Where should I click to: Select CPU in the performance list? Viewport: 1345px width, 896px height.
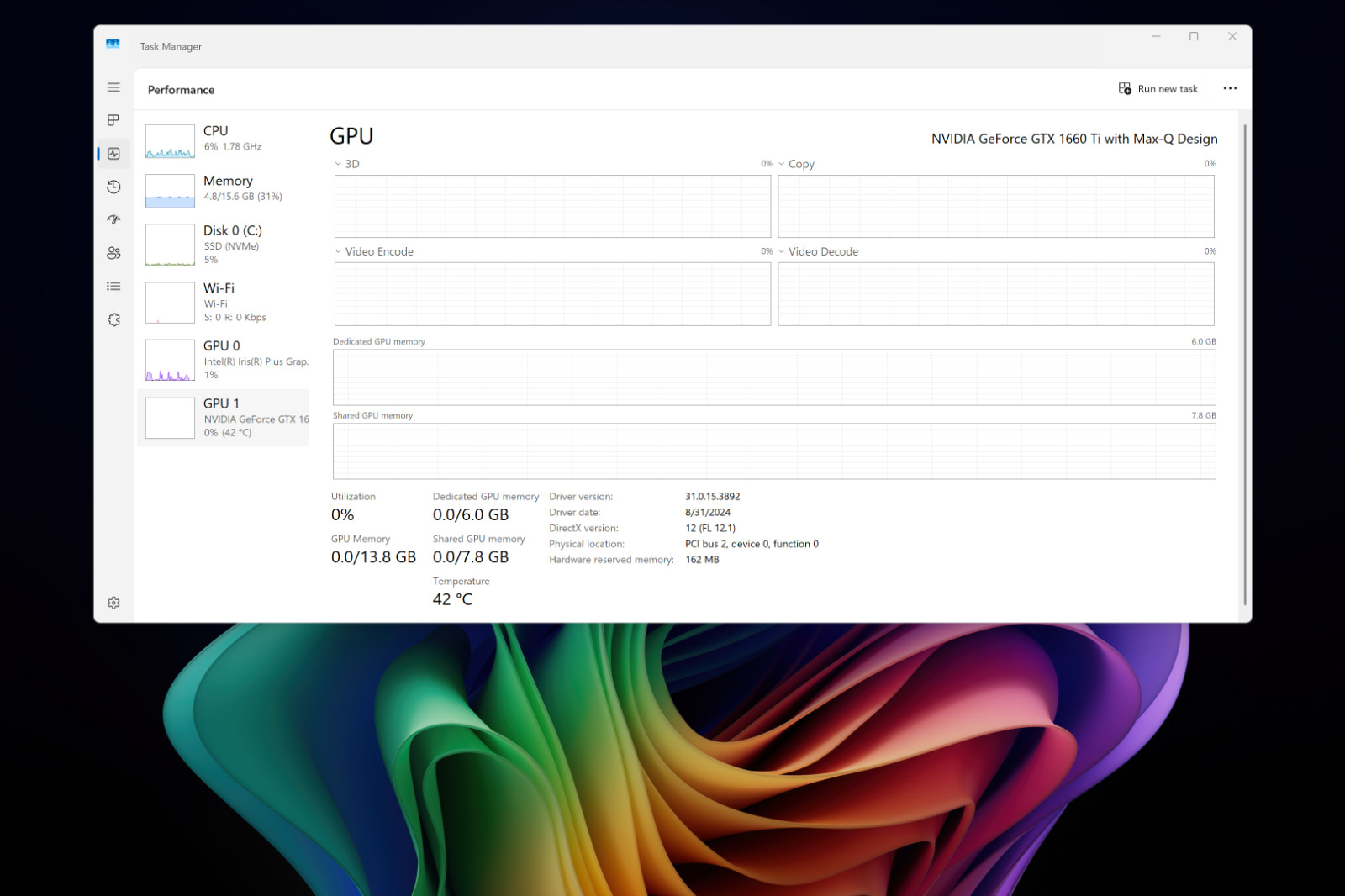(x=224, y=140)
